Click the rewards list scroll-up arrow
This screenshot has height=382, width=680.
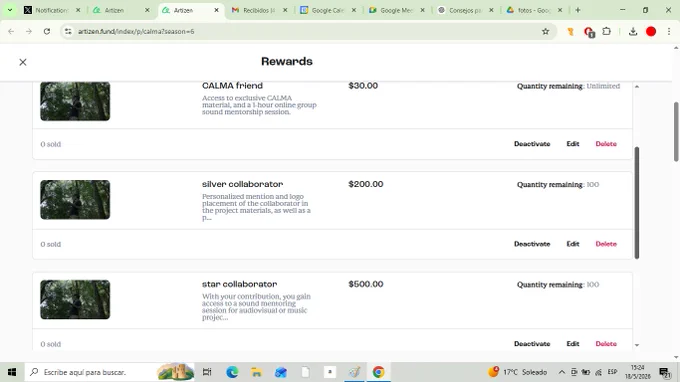[x=637, y=87]
